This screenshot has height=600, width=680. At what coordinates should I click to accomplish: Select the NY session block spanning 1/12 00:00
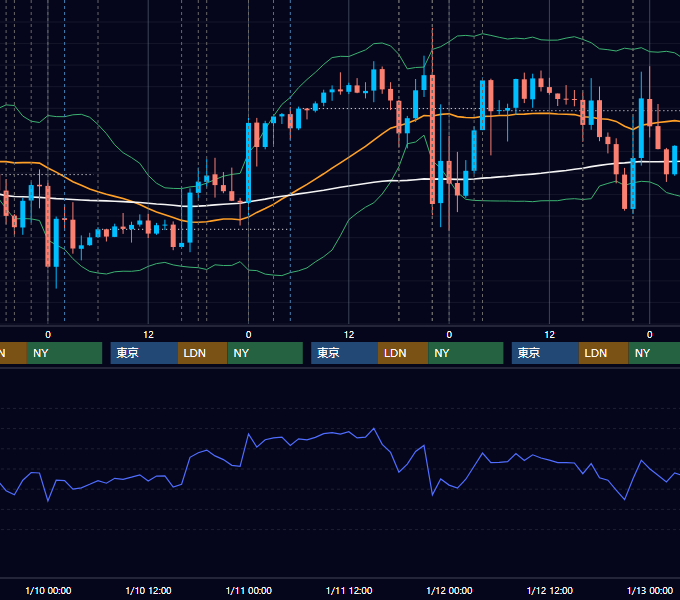(x=466, y=353)
